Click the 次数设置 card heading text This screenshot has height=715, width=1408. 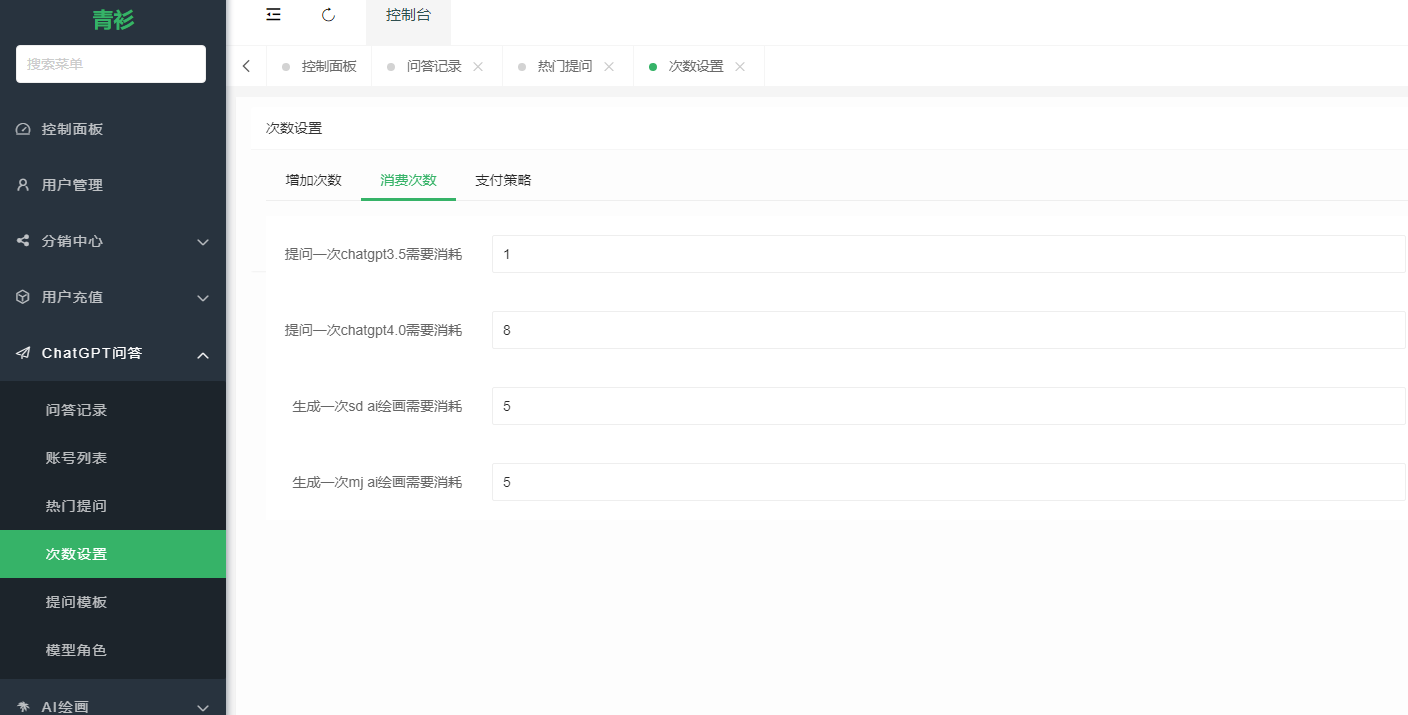pyautogui.click(x=294, y=128)
